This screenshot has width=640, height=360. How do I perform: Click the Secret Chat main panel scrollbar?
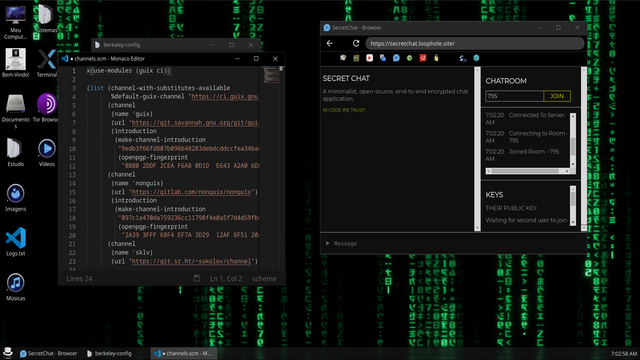tap(477, 149)
